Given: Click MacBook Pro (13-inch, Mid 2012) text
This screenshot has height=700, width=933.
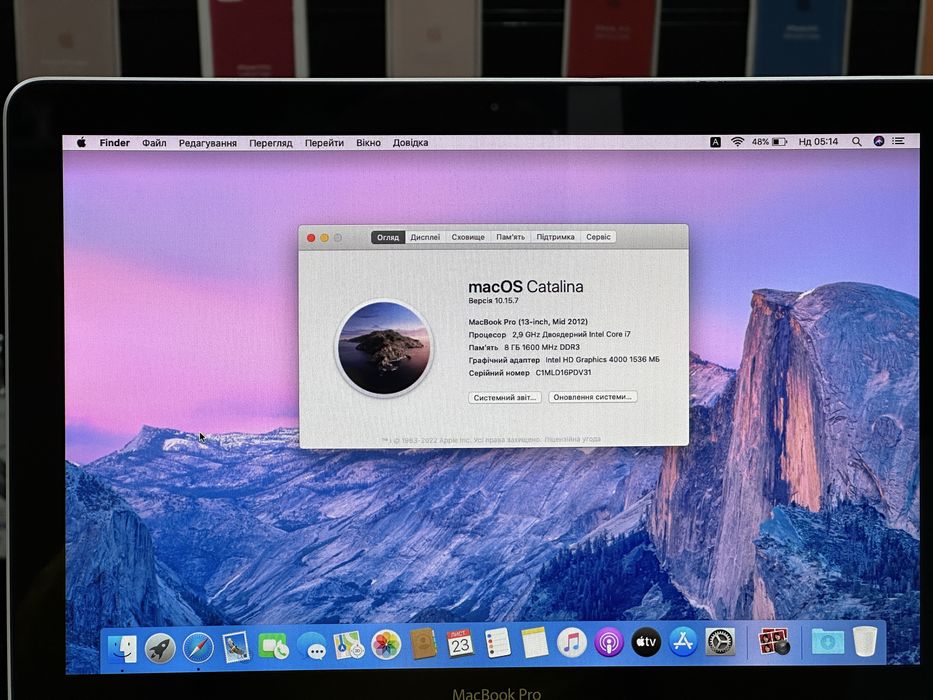Looking at the screenshot, I should [528, 321].
